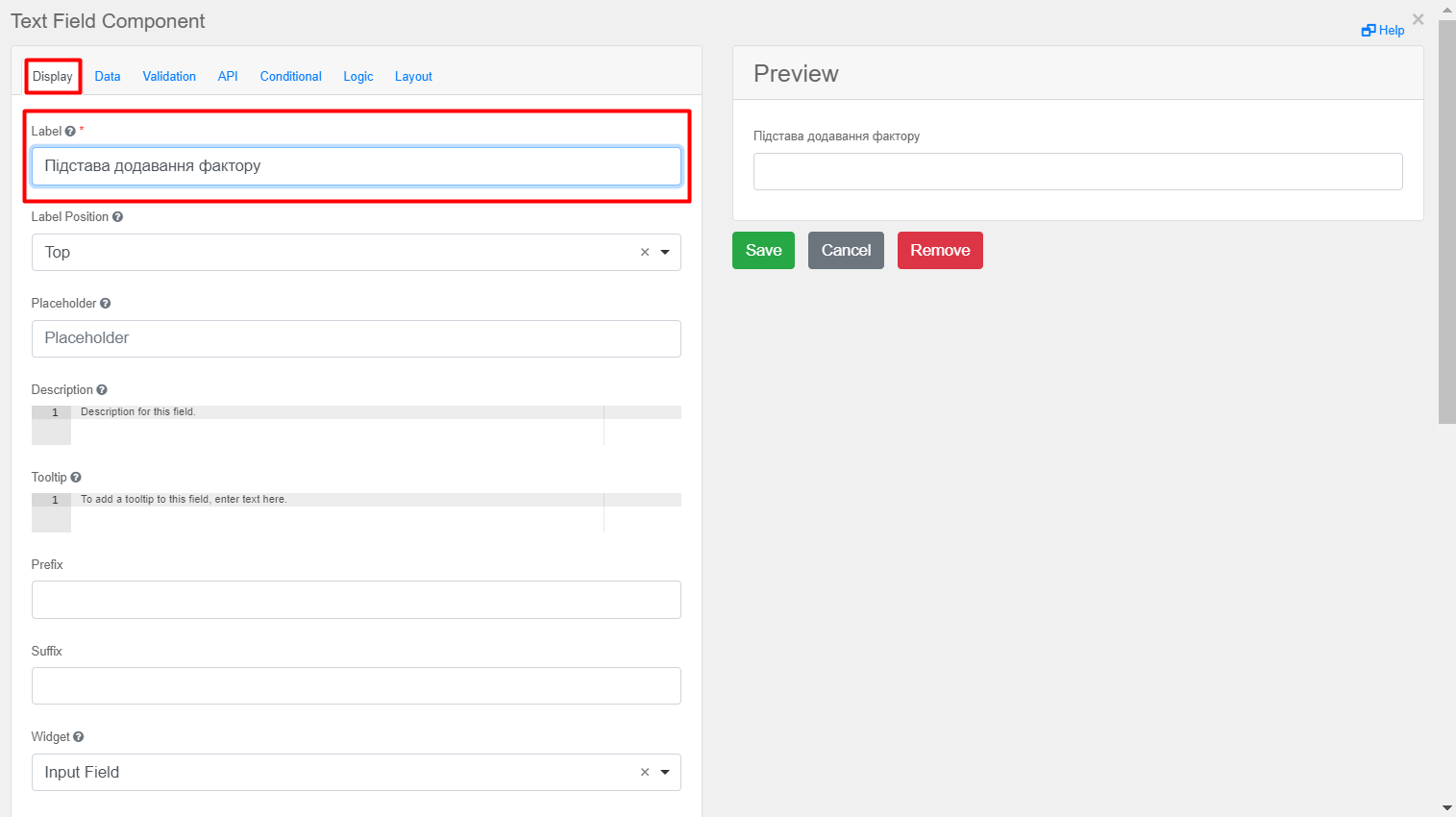This screenshot has width=1456, height=817.
Task: Open the Label Position combo box showing Top
Action: click(357, 253)
